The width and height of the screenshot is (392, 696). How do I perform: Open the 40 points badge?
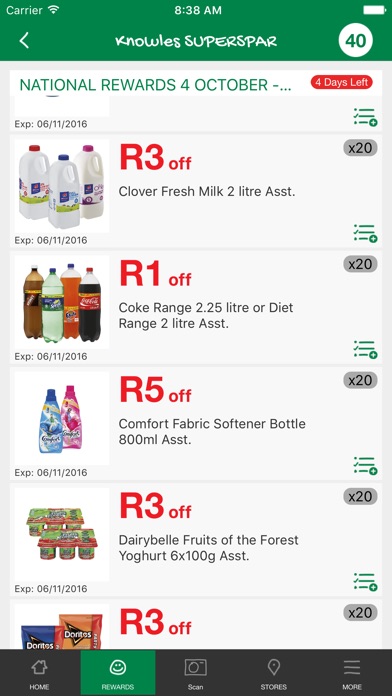point(356,41)
